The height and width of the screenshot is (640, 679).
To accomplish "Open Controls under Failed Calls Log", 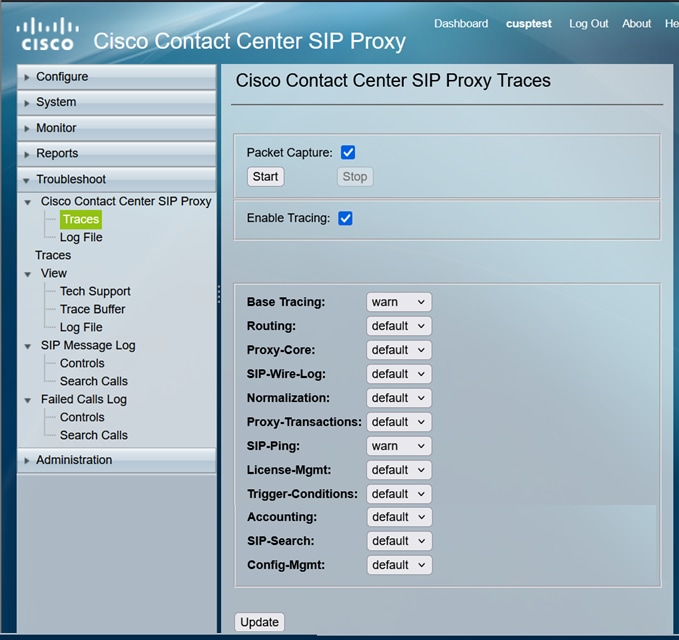I will point(82,417).
